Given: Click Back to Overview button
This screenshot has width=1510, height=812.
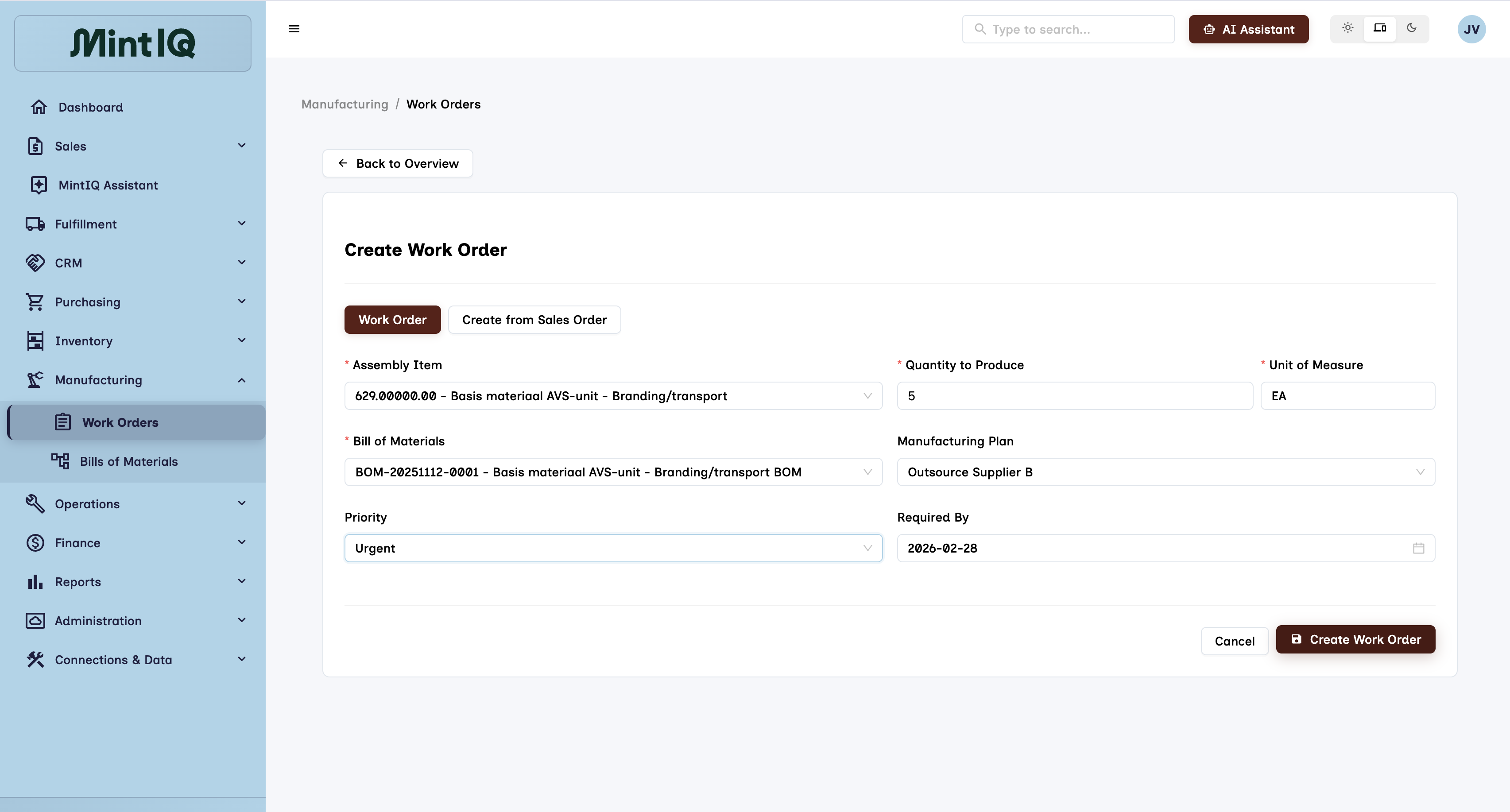Looking at the screenshot, I should [x=398, y=163].
